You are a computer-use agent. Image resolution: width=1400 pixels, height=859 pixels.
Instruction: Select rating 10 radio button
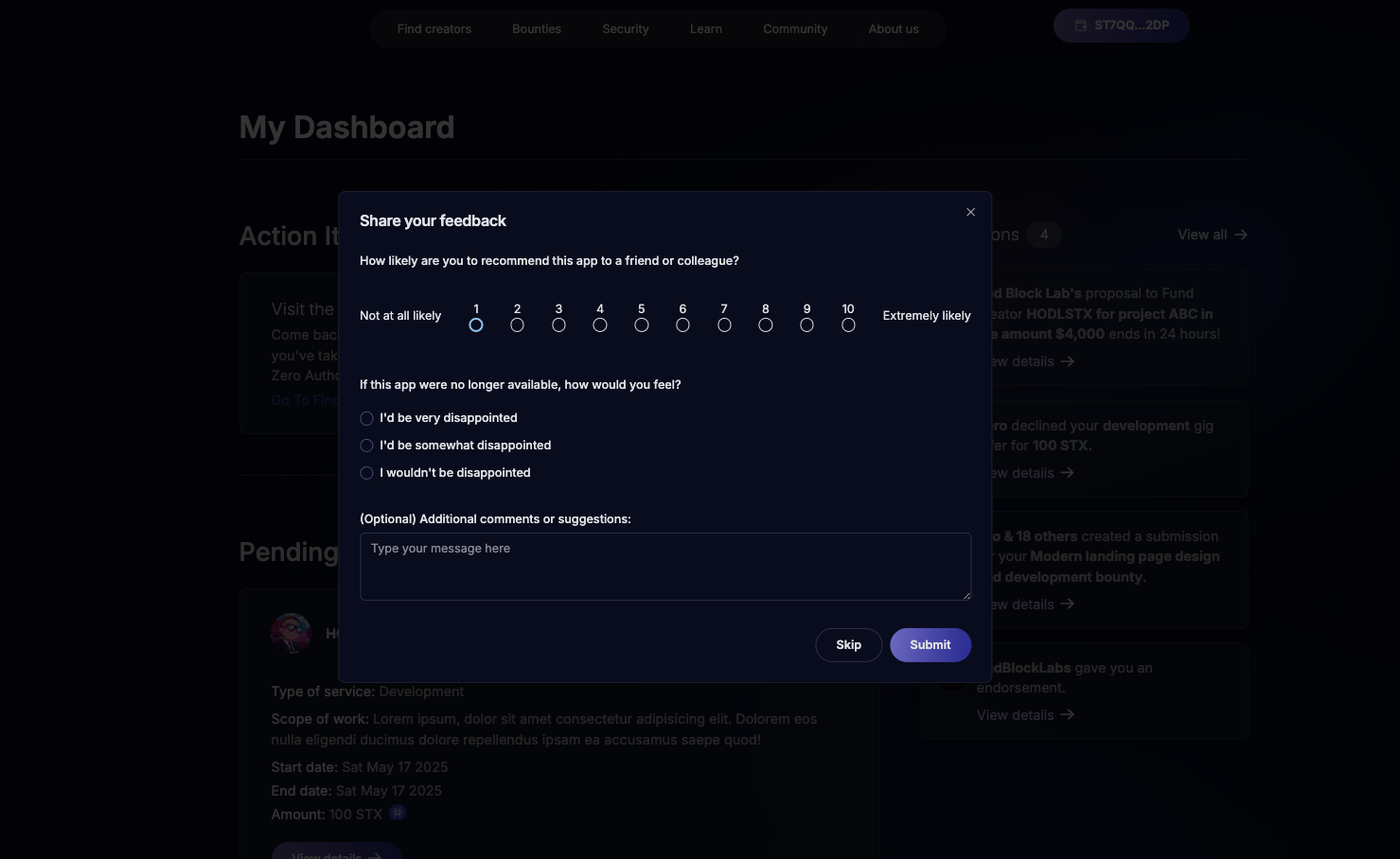[x=848, y=325]
